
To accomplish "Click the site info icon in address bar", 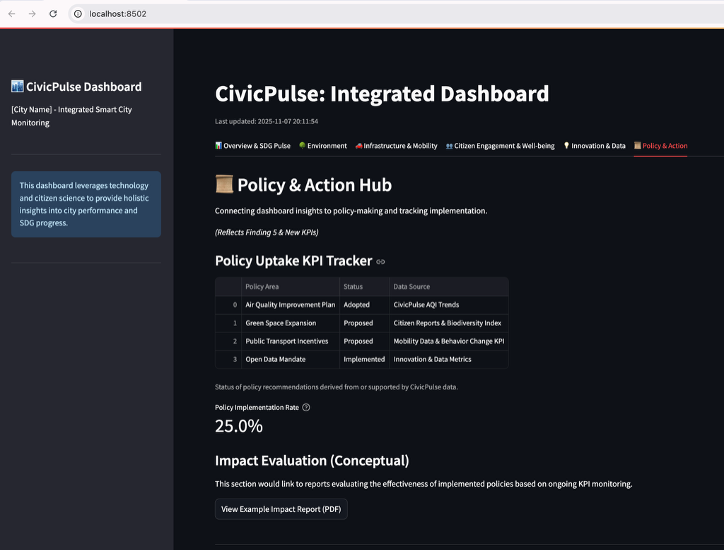I will pyautogui.click(x=78, y=14).
